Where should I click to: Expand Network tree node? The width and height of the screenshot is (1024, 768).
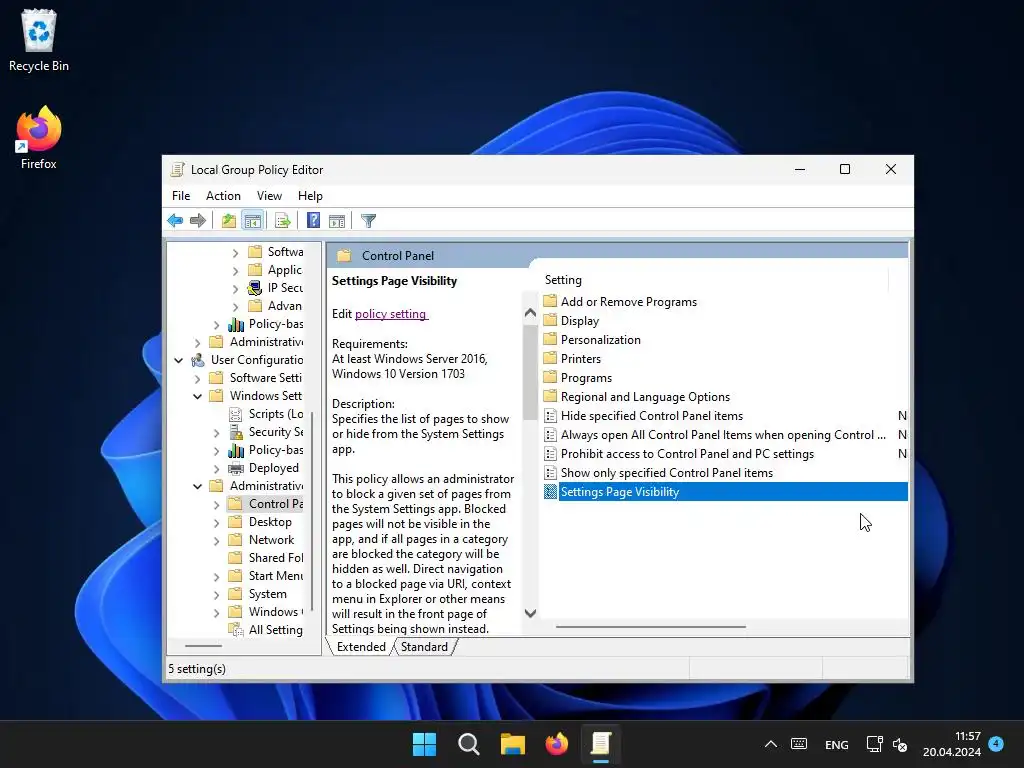point(216,540)
